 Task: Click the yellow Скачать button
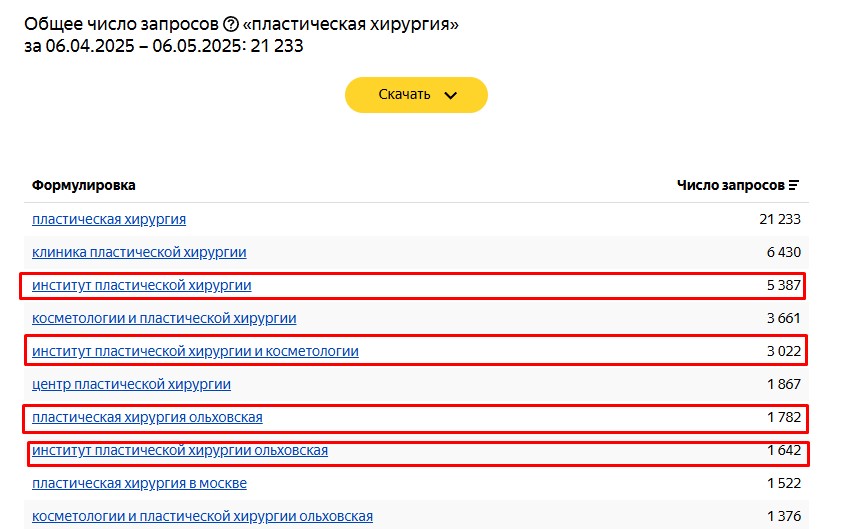[416, 95]
